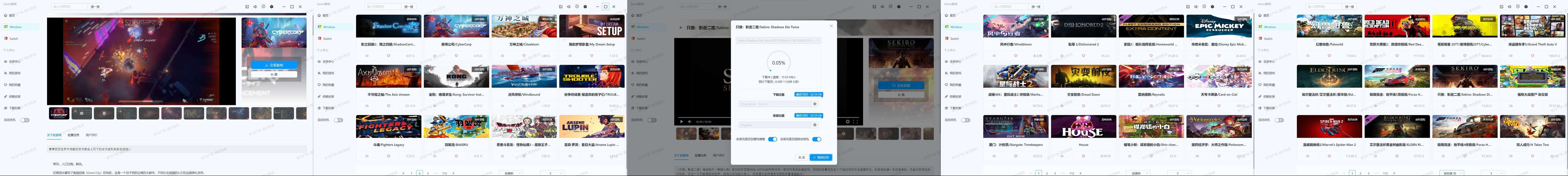Click eye icon under Grand Theft Auto V card
Viewport: 1568px width, 176px height.
[1511, 56]
